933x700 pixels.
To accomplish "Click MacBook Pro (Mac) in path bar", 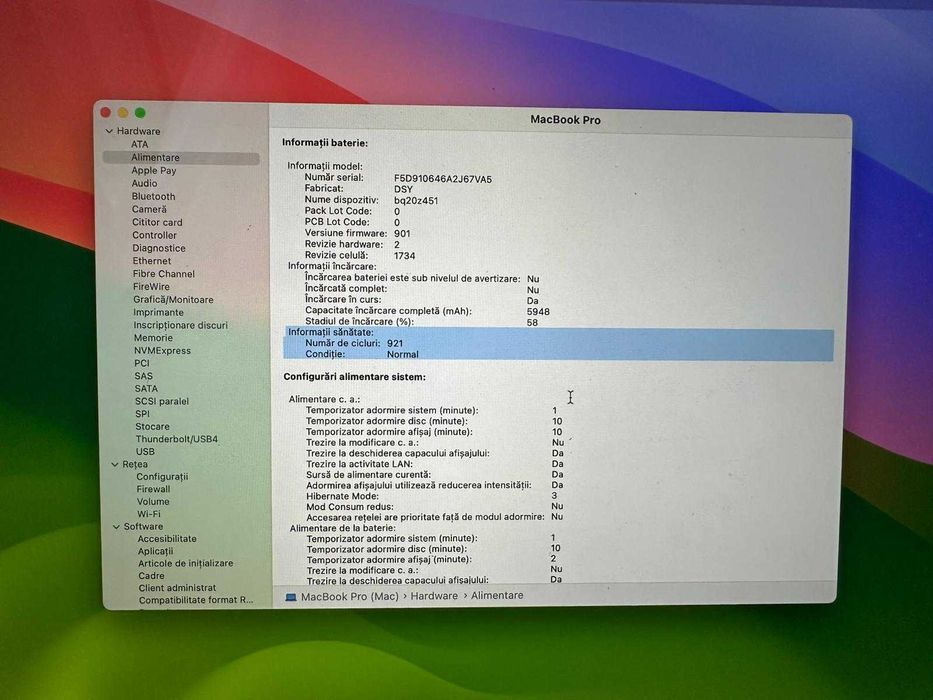I will (350, 596).
